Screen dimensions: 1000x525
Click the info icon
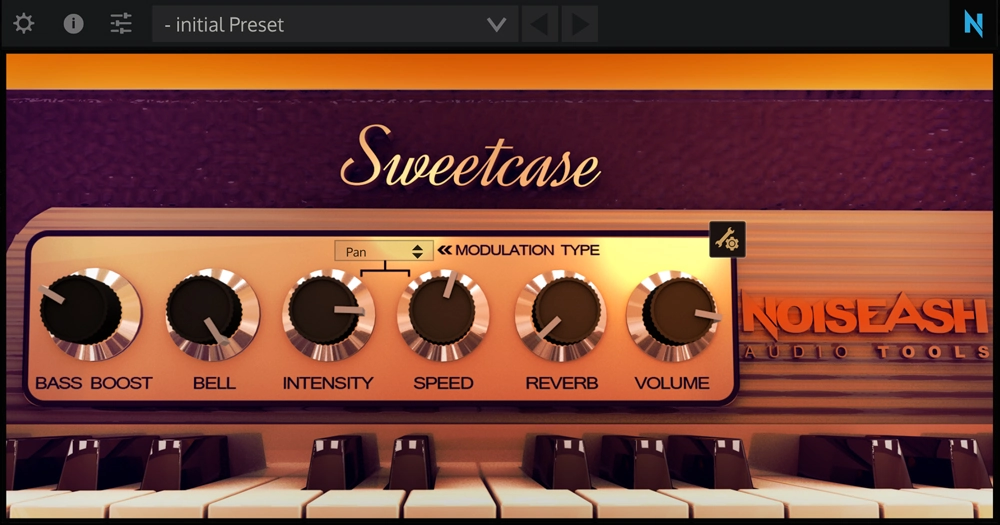73,24
